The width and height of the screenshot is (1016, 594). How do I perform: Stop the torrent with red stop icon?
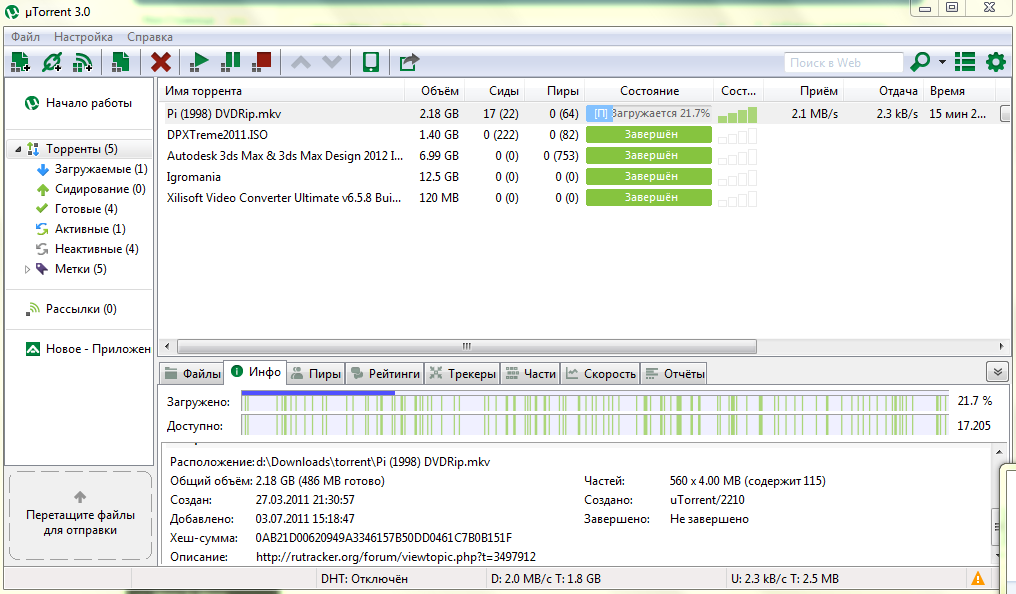(x=262, y=61)
